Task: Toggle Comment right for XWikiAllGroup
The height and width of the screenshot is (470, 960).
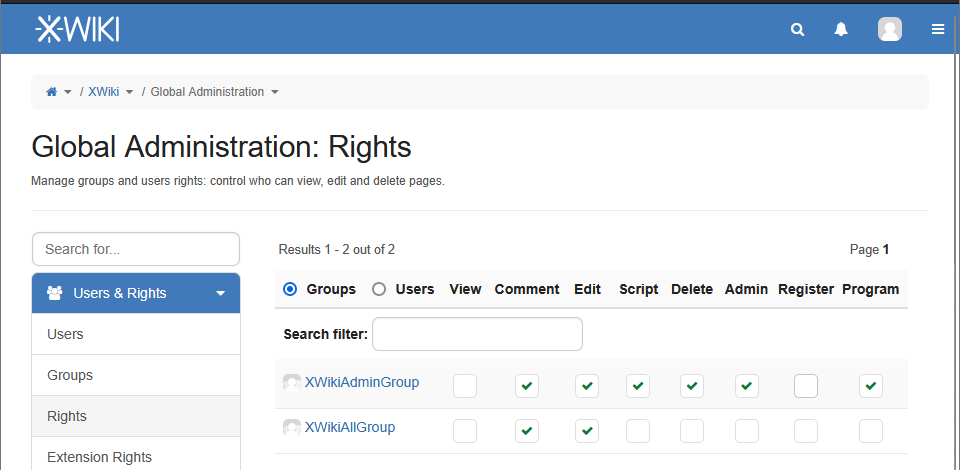Action: coord(527,431)
